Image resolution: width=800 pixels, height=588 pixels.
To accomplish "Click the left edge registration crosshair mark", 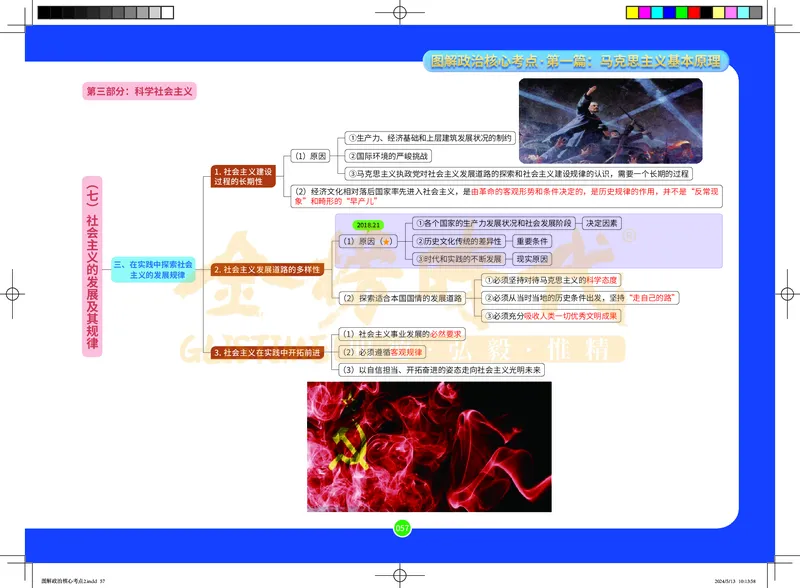I will (x=12, y=295).
